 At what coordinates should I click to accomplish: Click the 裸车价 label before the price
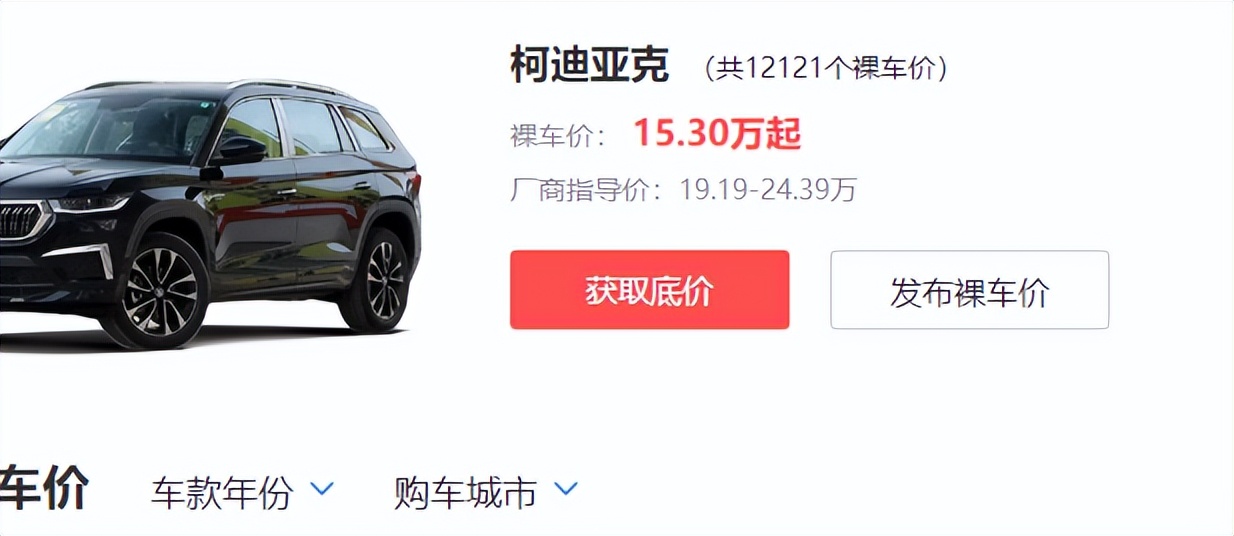tap(558, 135)
